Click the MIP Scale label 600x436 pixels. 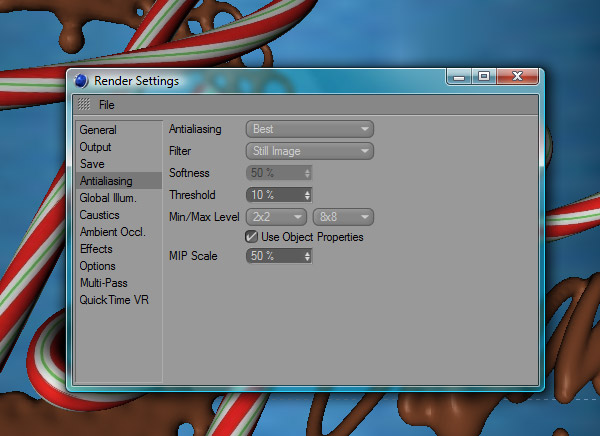193,256
